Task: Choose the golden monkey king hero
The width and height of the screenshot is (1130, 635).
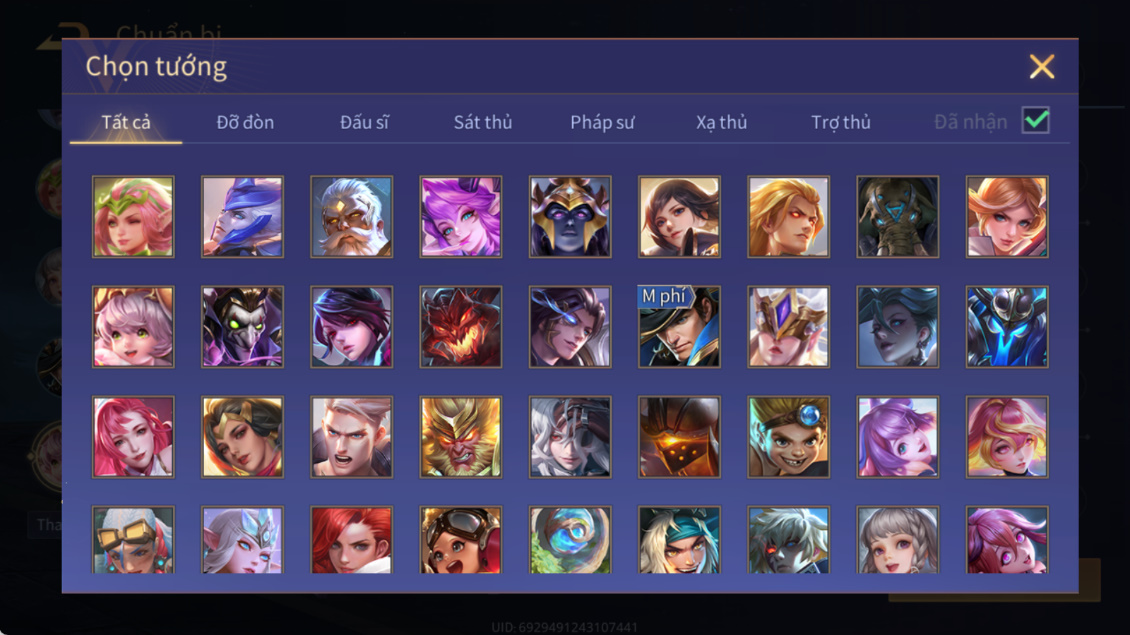Action: point(461,437)
